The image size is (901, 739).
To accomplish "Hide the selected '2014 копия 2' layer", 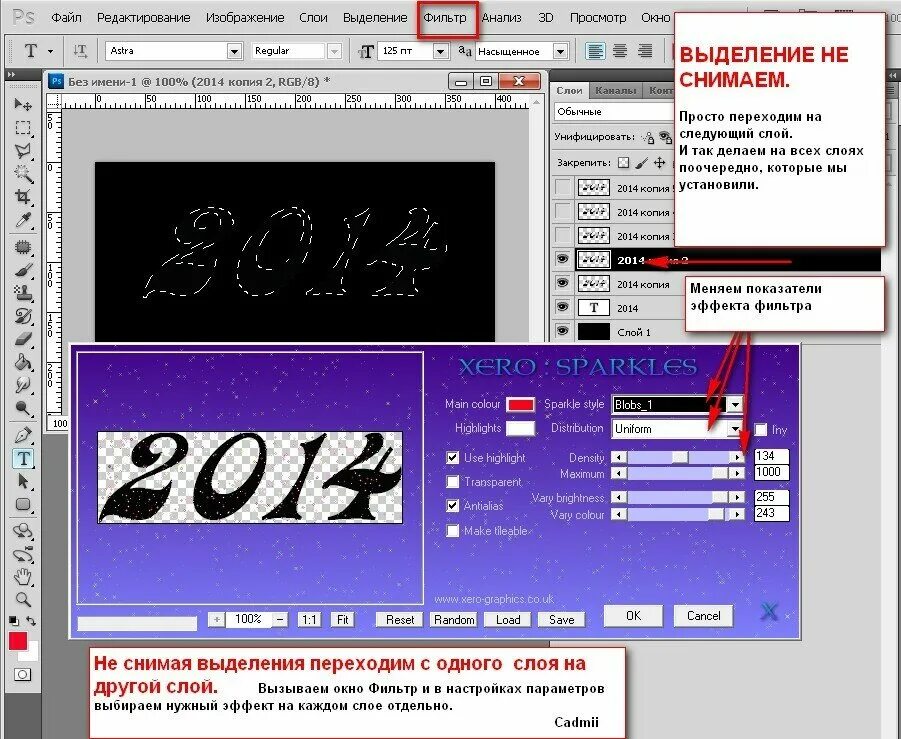I will point(563,259).
